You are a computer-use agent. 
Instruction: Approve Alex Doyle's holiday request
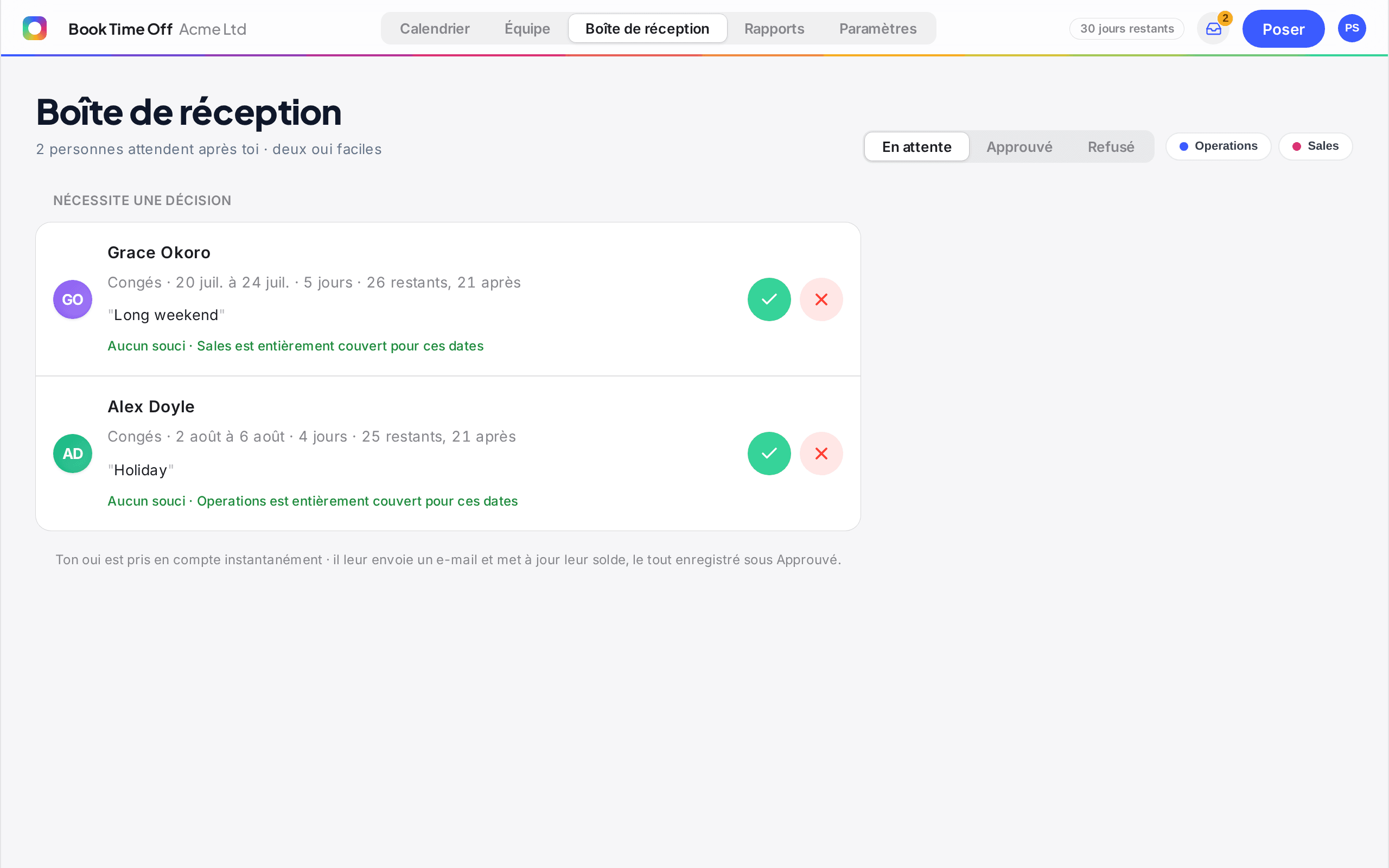[x=769, y=454]
